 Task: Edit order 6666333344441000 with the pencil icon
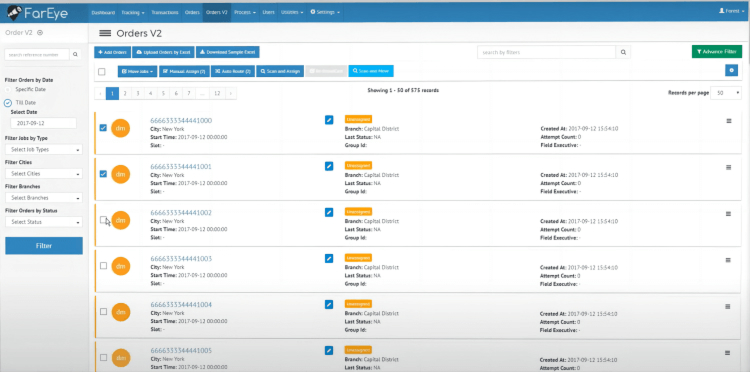[x=329, y=120]
